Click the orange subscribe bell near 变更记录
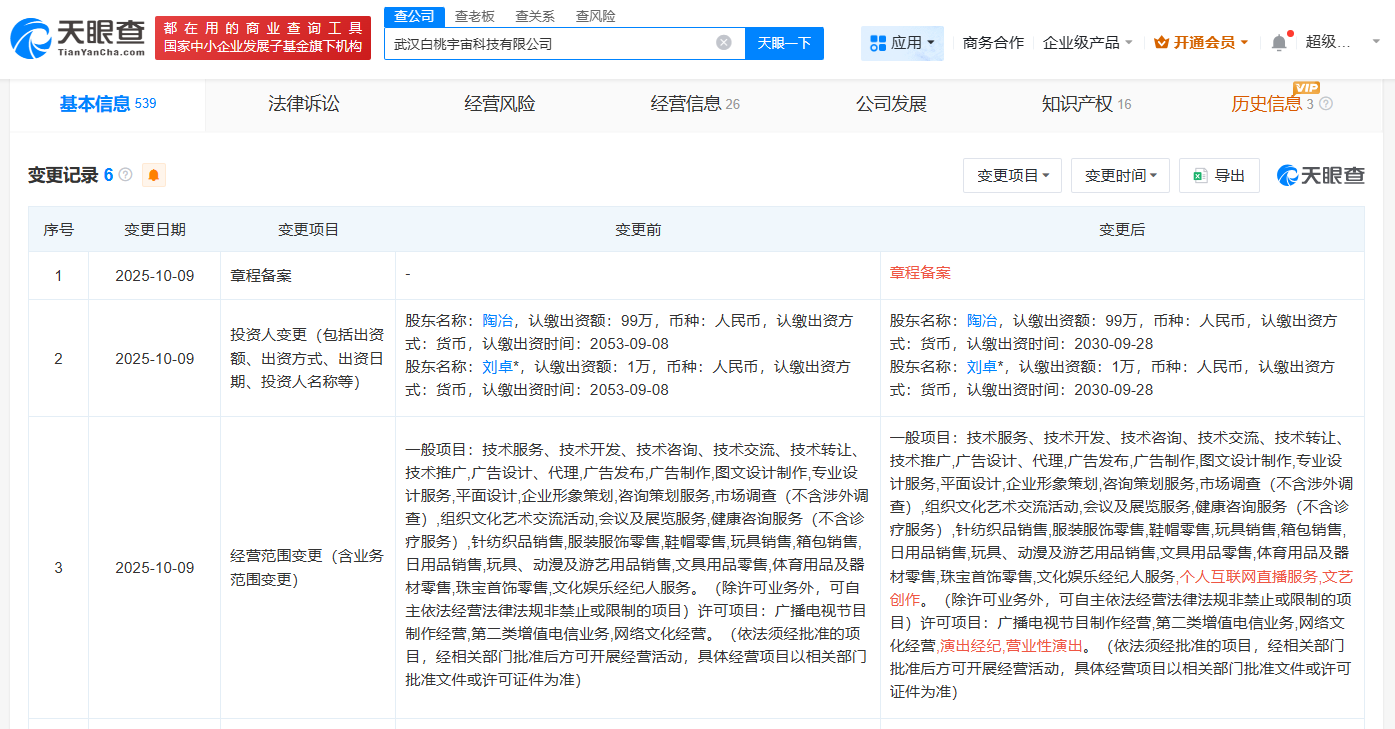 [x=153, y=175]
